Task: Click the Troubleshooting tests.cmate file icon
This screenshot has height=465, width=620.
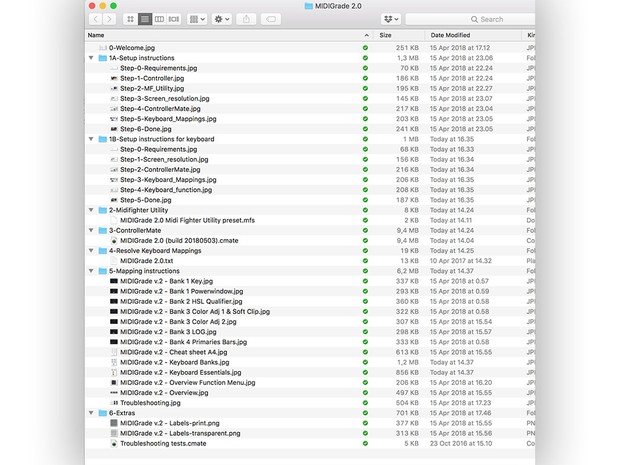Action: 114,443
